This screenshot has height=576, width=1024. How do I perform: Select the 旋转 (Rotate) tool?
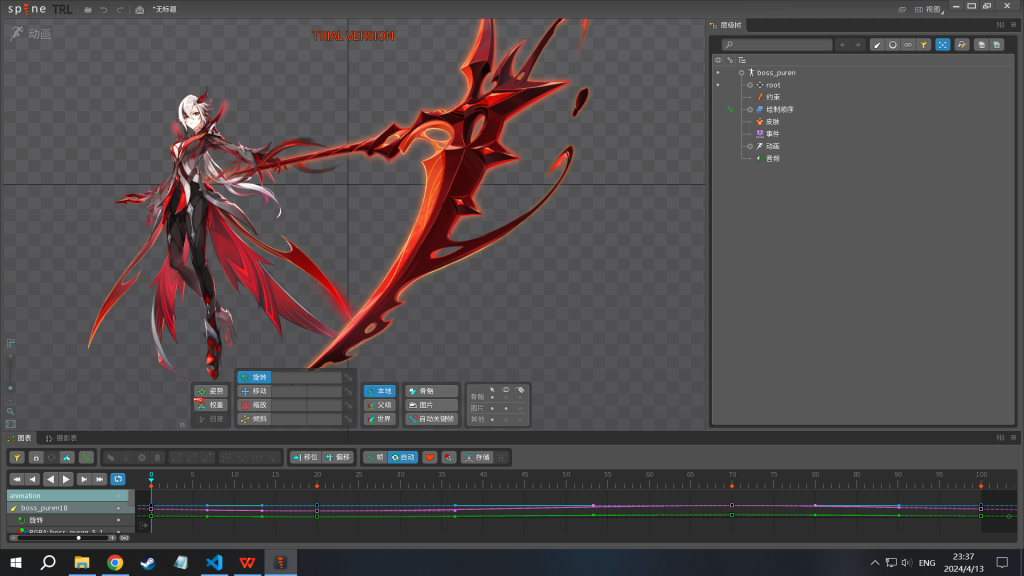point(254,377)
